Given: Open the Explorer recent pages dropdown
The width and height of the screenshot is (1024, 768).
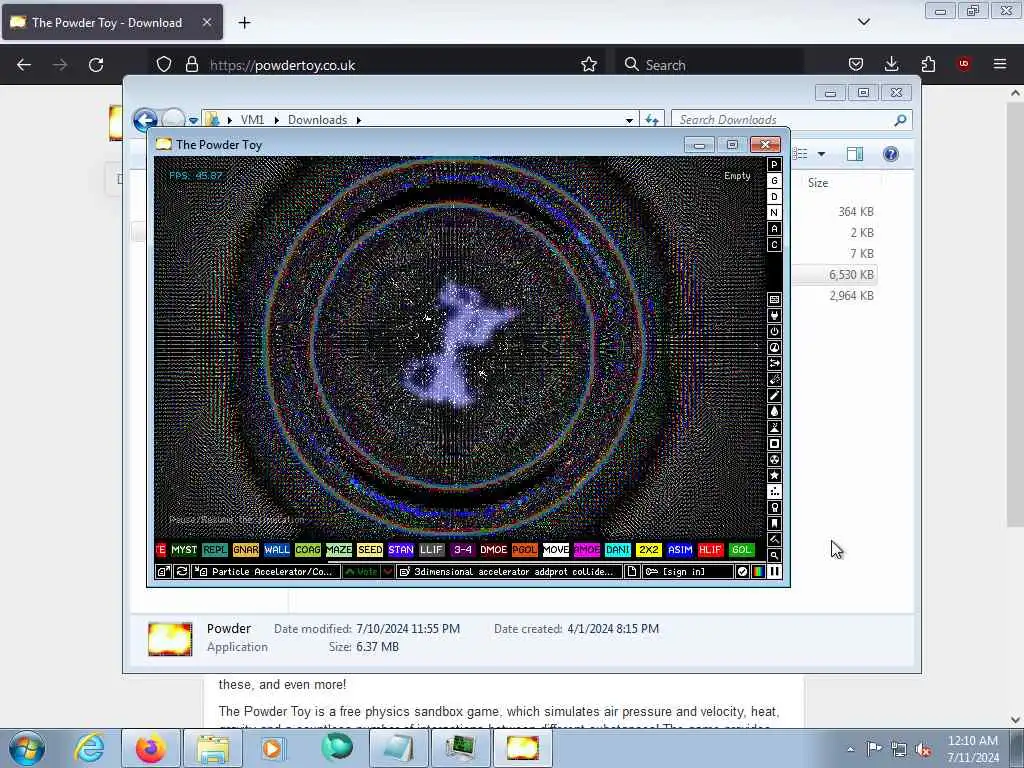Looking at the screenshot, I should (x=193, y=121).
